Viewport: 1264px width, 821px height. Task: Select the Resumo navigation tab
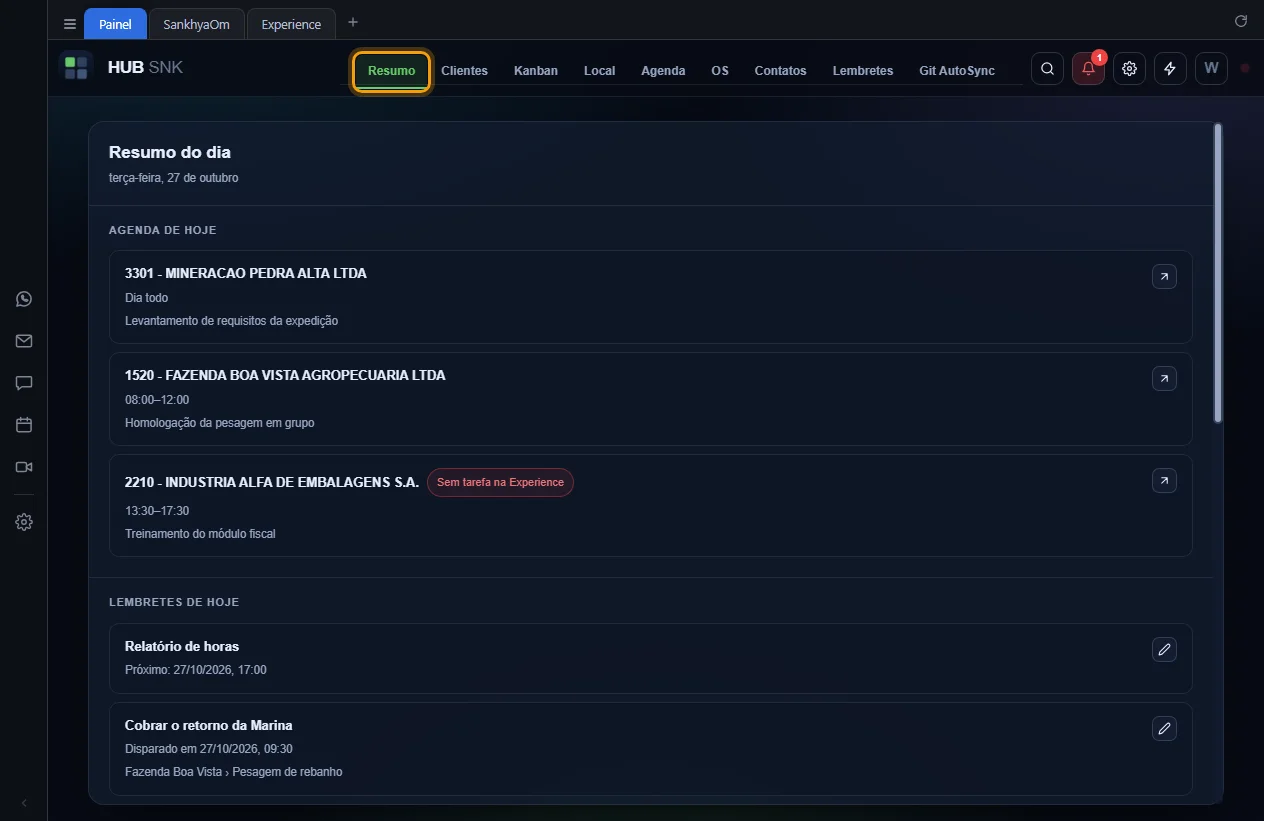coord(392,71)
